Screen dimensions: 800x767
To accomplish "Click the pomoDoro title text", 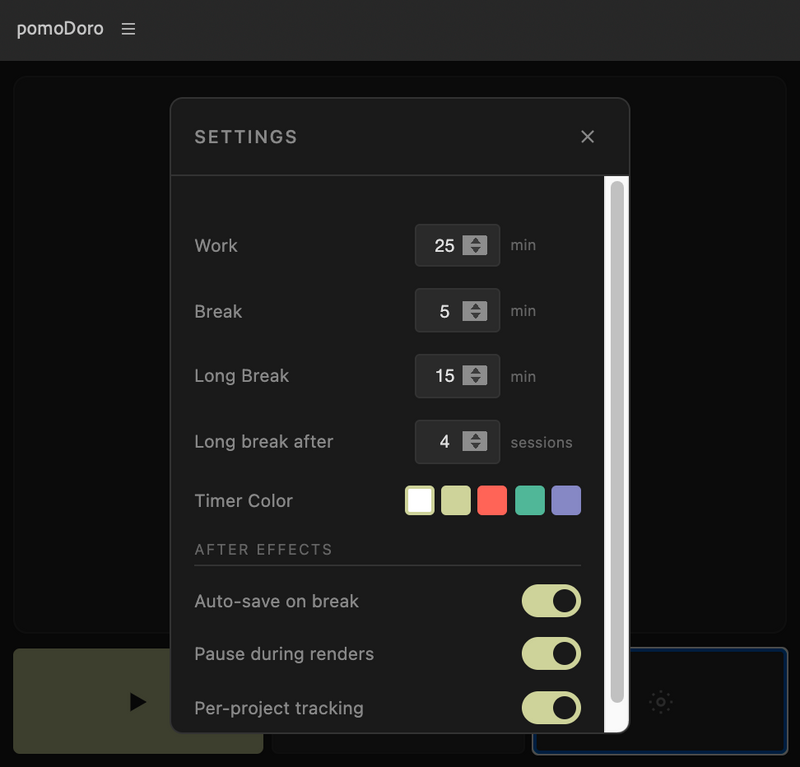I will coord(60,29).
